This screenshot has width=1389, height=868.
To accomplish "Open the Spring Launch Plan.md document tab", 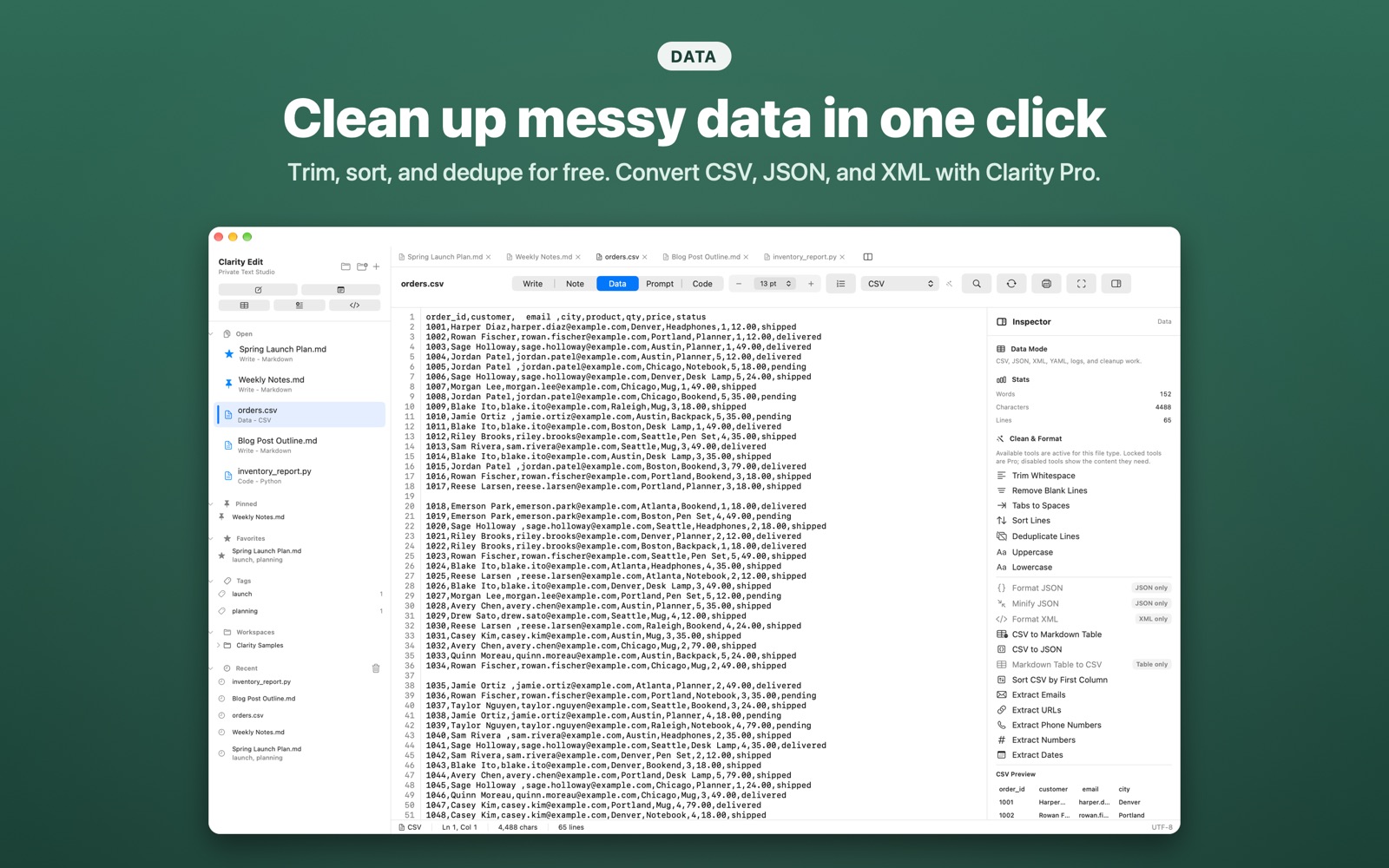I will (x=444, y=257).
